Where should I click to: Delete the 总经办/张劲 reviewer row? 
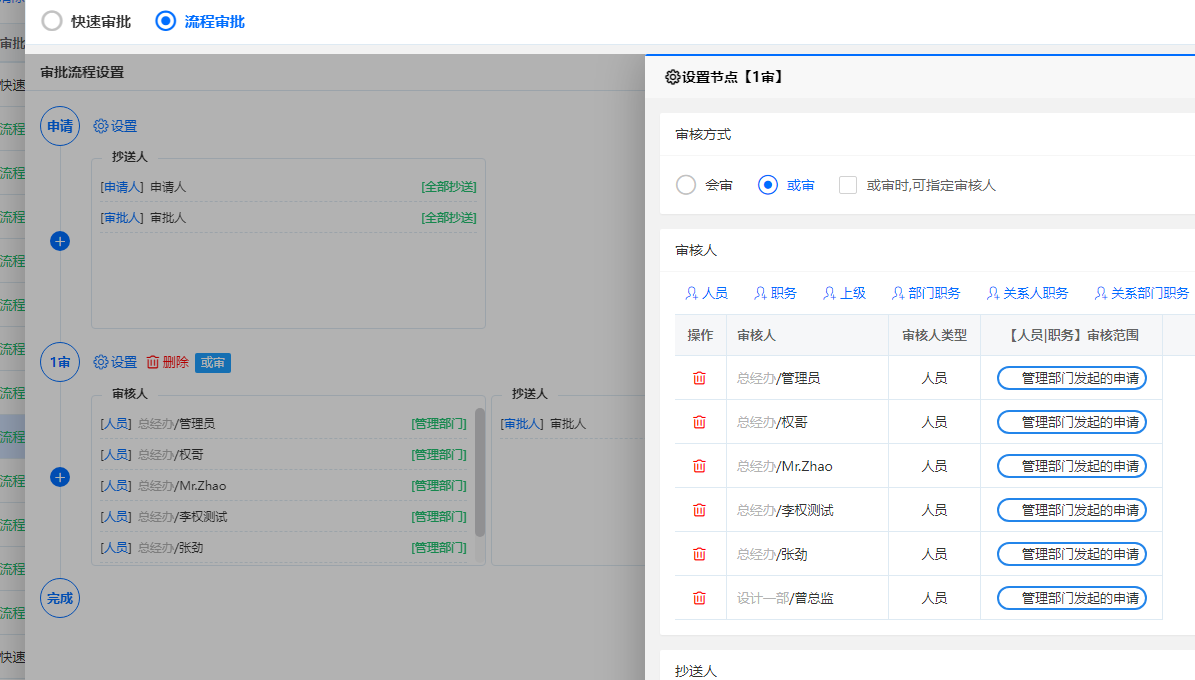pos(699,554)
